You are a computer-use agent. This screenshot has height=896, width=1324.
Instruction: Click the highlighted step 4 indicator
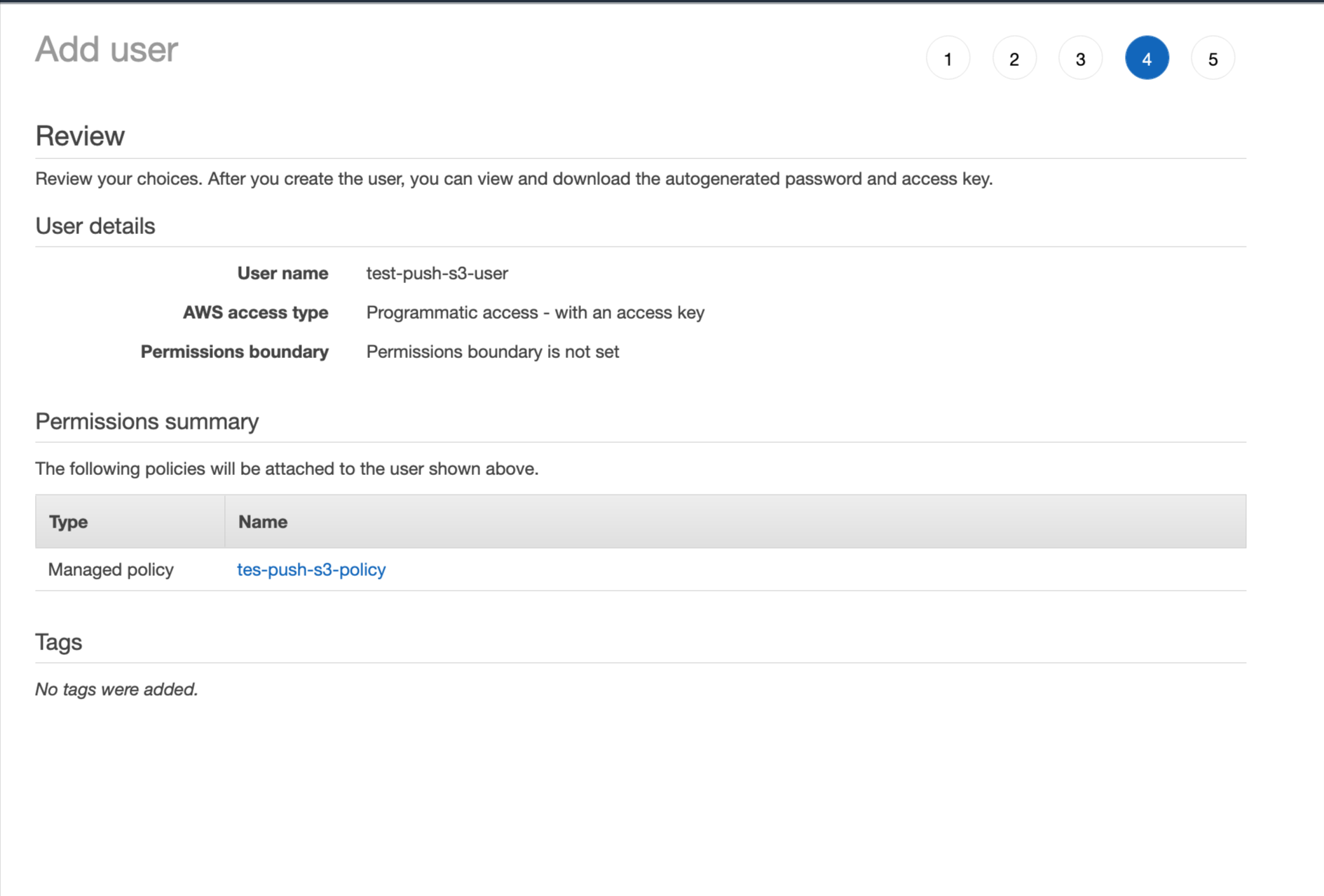tap(1146, 58)
